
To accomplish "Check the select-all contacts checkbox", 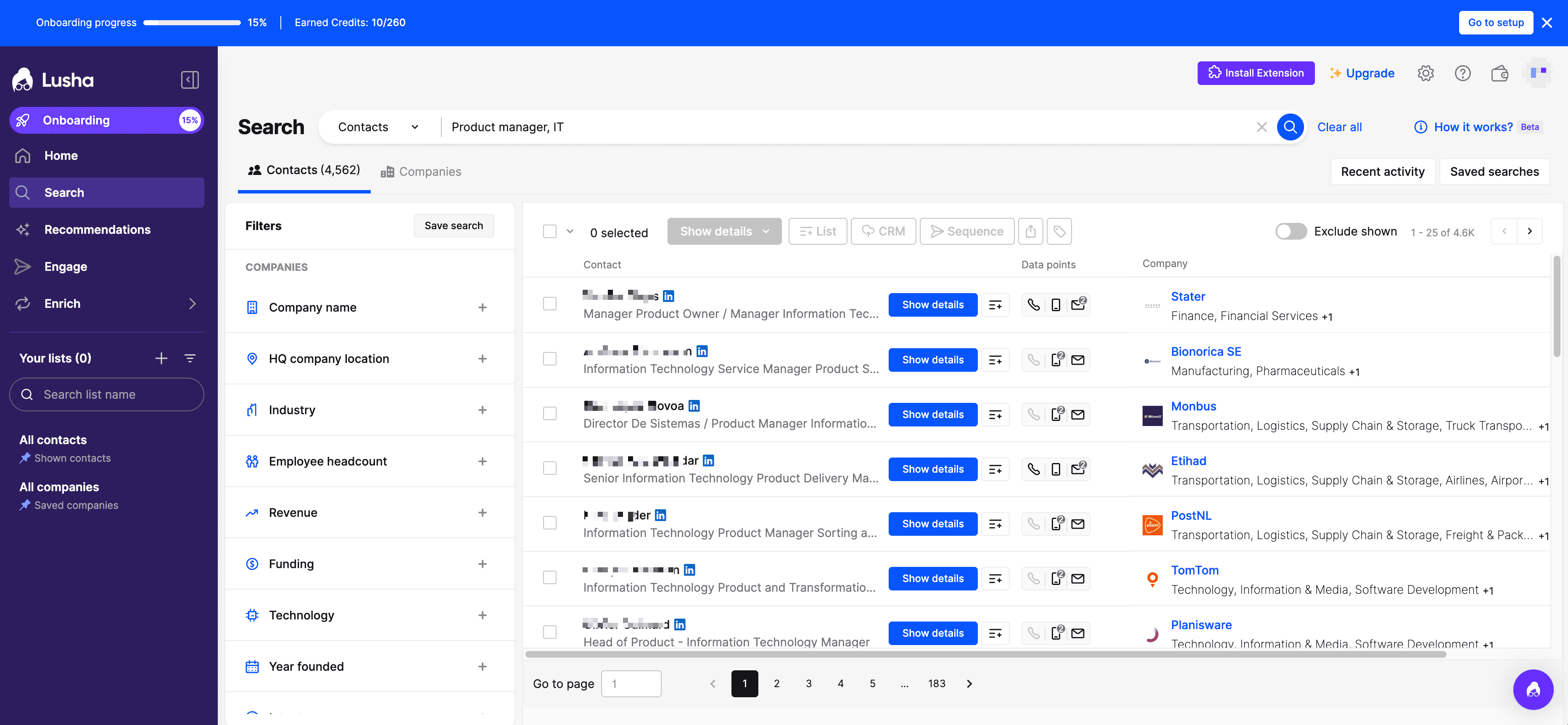I will pos(550,231).
